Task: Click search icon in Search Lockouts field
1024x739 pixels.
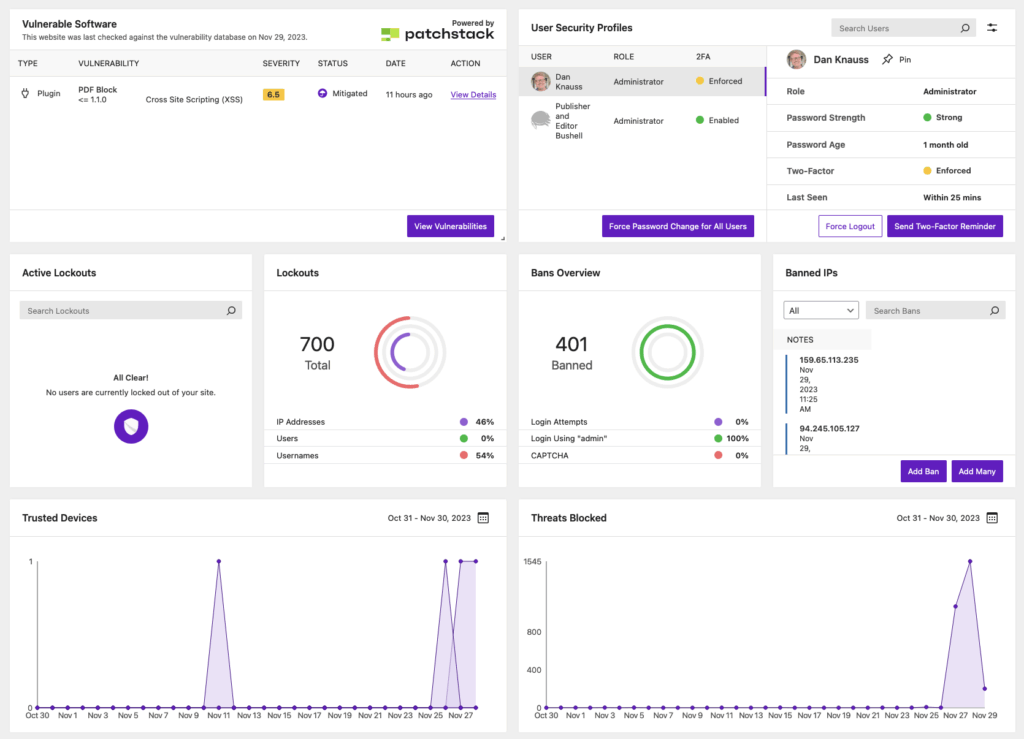Action: pyautogui.click(x=231, y=311)
